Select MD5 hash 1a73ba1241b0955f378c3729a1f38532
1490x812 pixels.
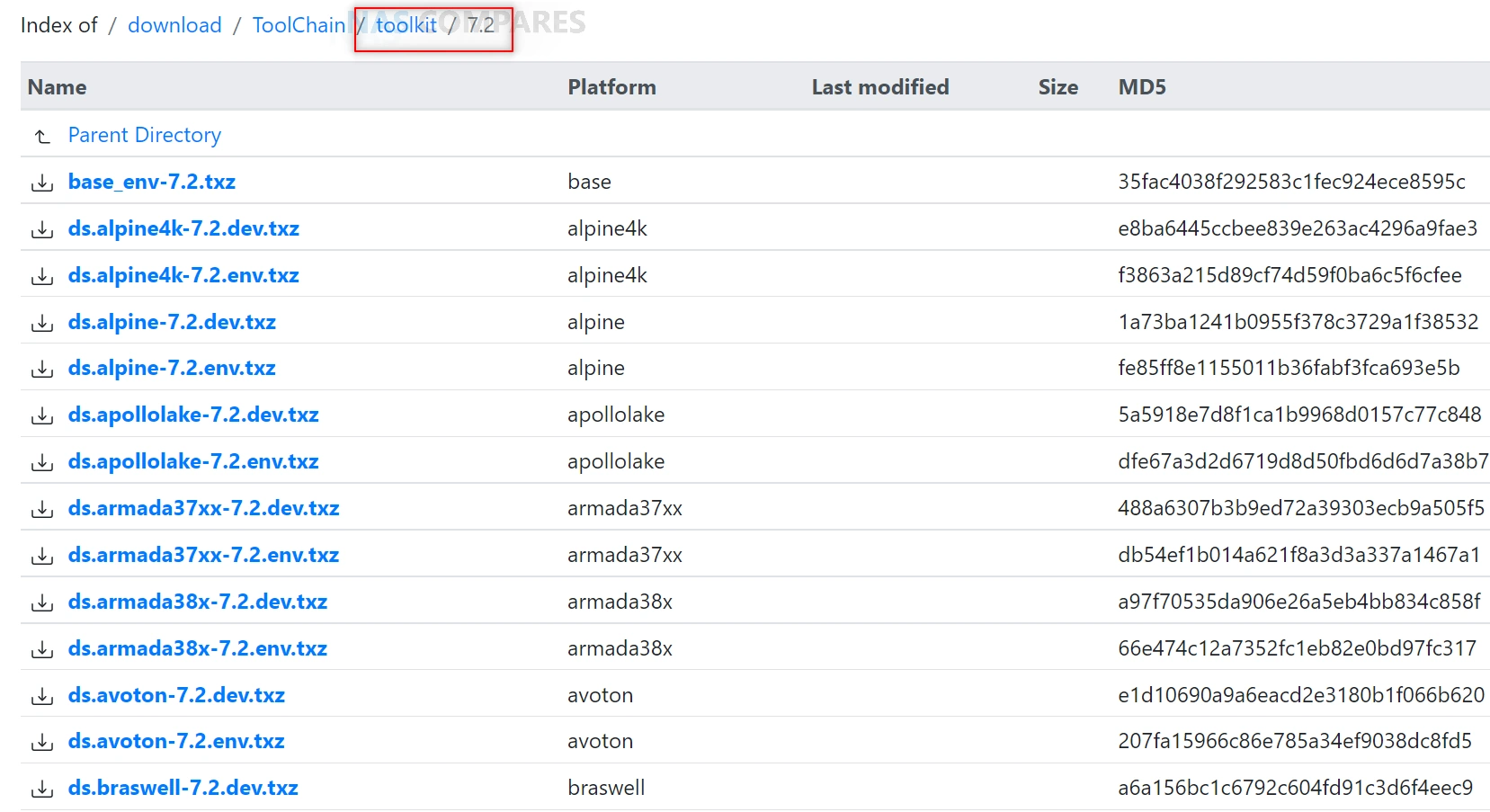(1298, 322)
